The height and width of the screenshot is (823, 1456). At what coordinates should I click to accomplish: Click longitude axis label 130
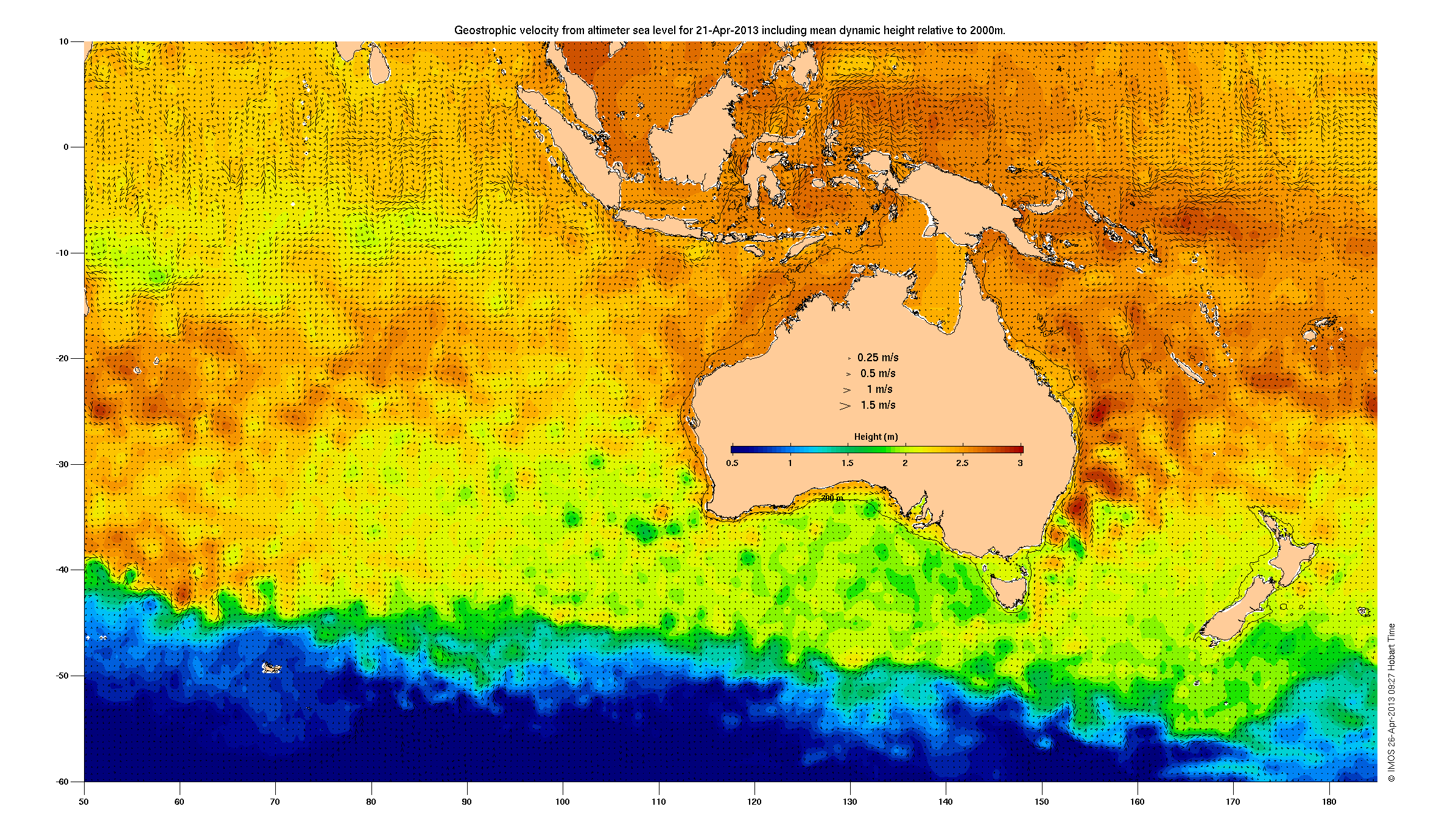849,802
